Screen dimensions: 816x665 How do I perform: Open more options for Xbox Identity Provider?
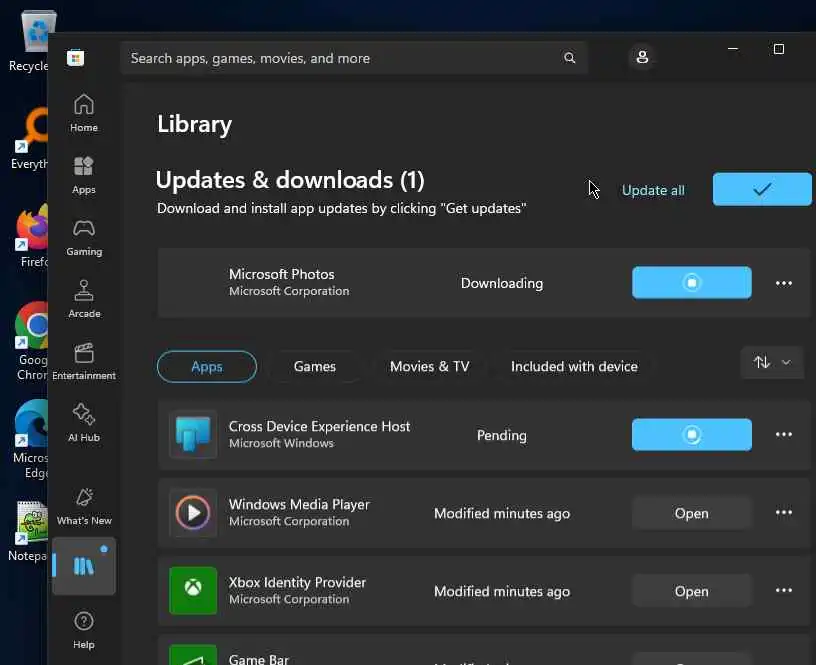784,590
